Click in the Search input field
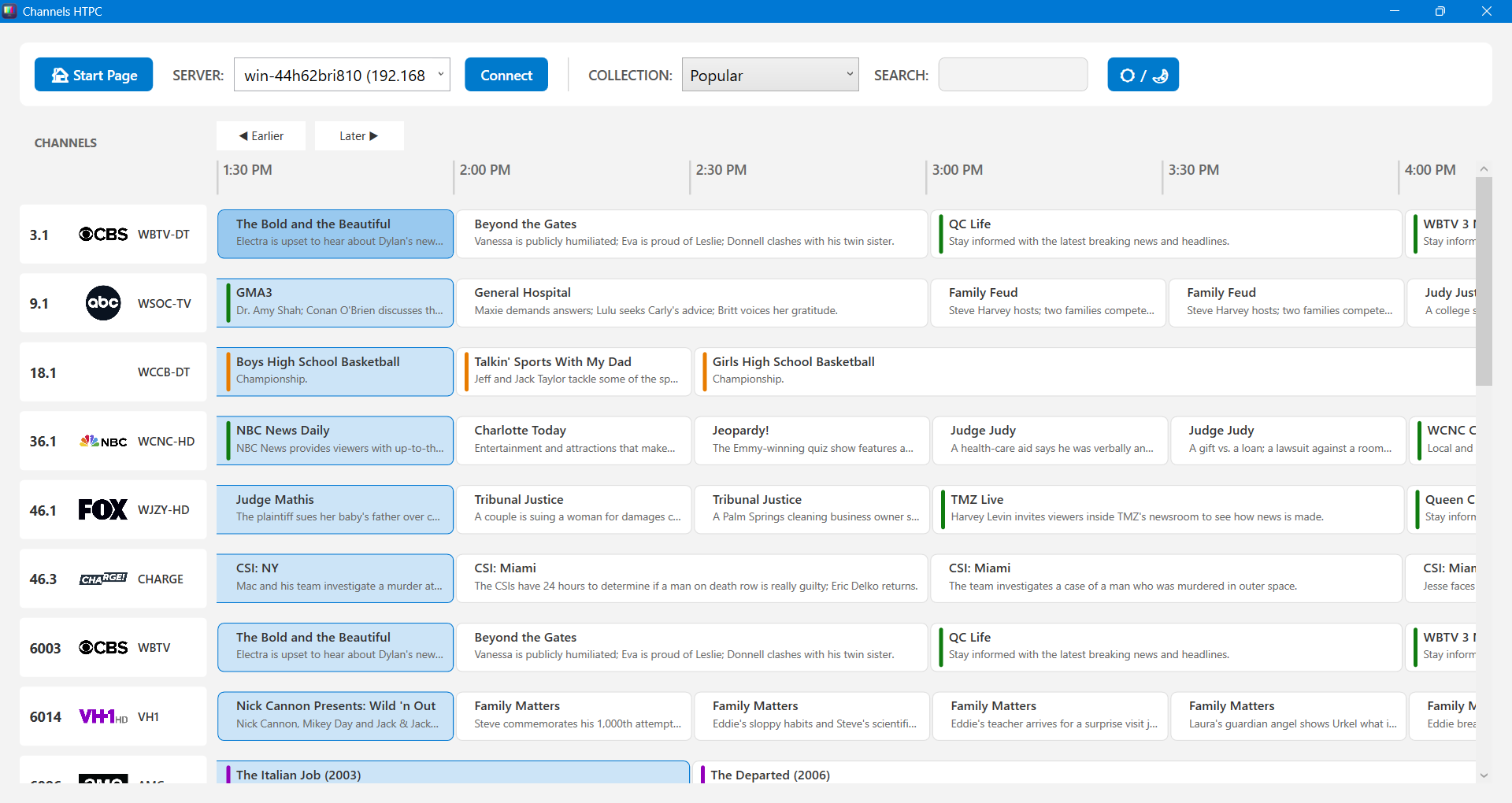 tap(1013, 75)
